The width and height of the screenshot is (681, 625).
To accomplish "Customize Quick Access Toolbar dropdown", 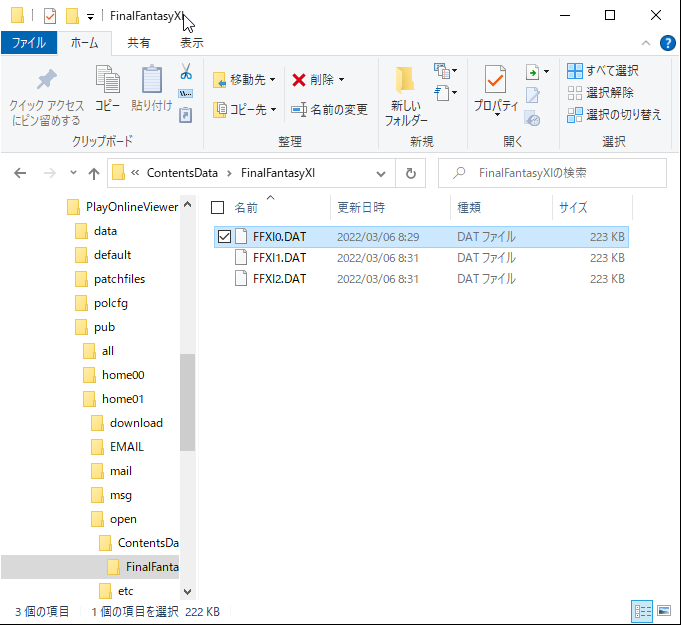I will [90, 17].
